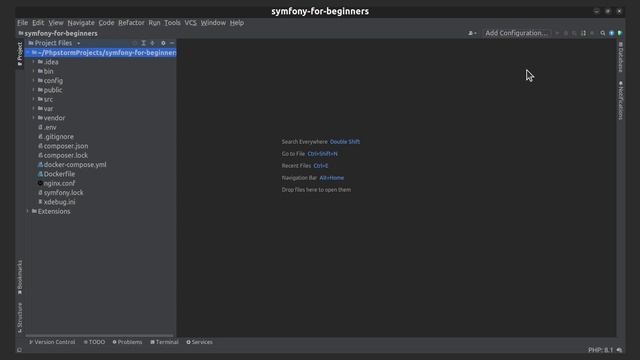Open the TODO tool window

(x=94, y=342)
